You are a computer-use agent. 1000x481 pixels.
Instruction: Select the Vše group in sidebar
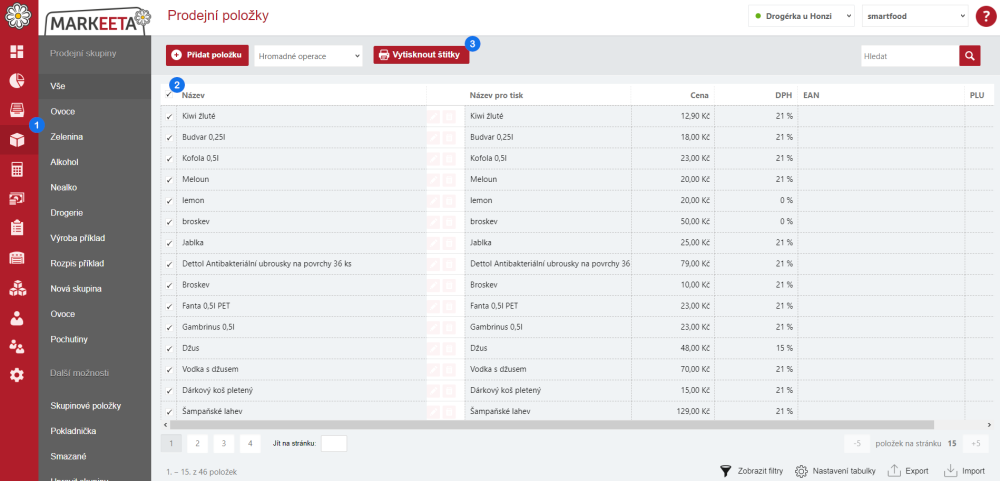point(95,85)
